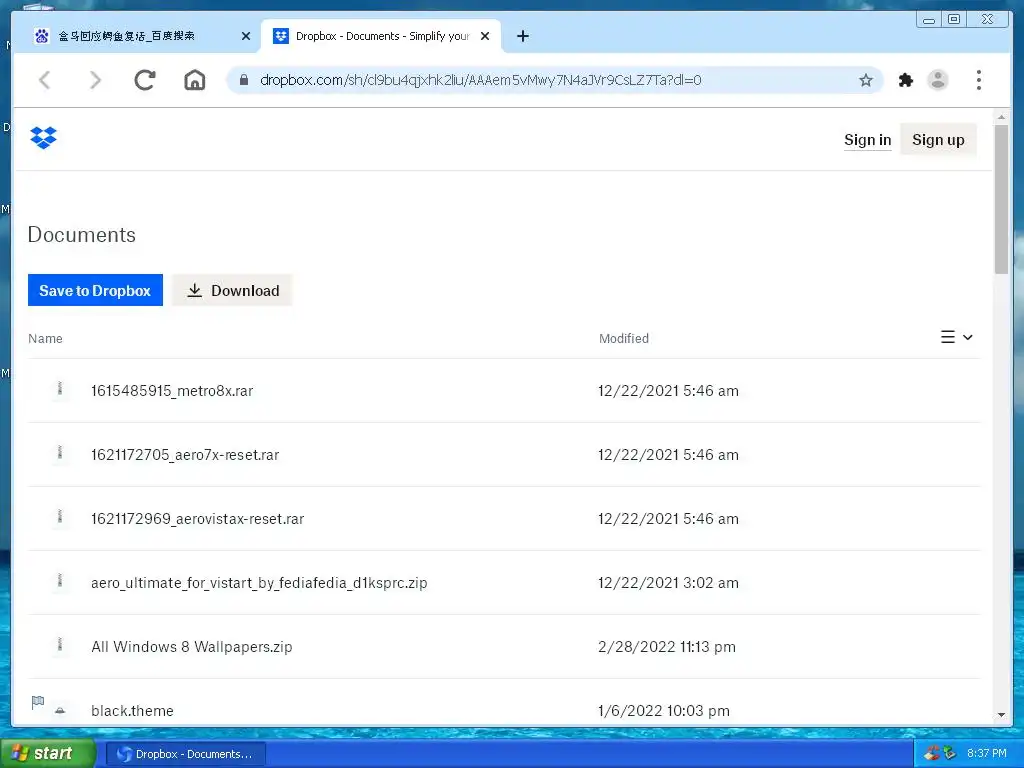This screenshot has width=1024, height=768.
Task: Open a new tab with the plus button
Action: pos(522,36)
